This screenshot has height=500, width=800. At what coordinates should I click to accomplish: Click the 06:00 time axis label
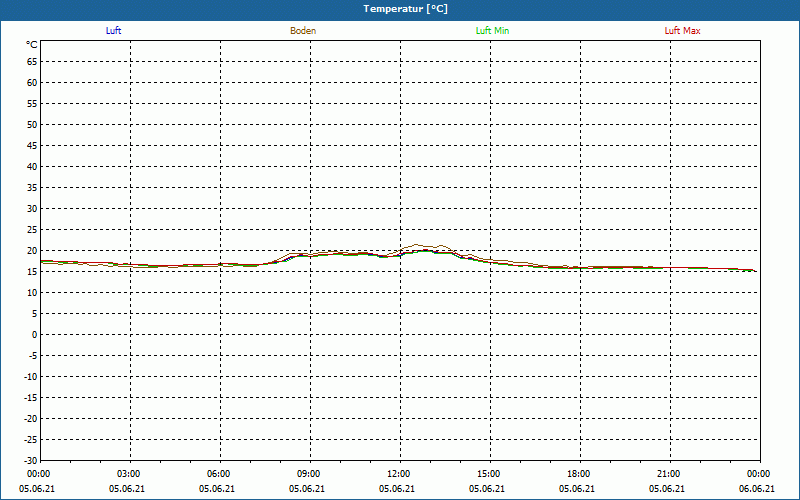(x=218, y=474)
